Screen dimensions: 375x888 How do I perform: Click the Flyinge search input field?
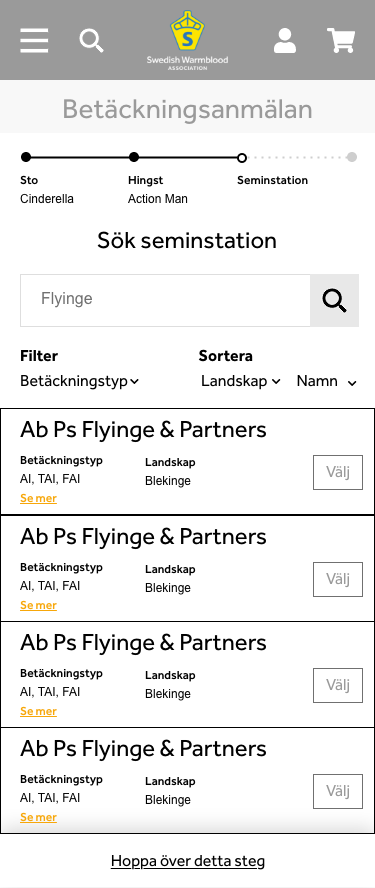165,301
